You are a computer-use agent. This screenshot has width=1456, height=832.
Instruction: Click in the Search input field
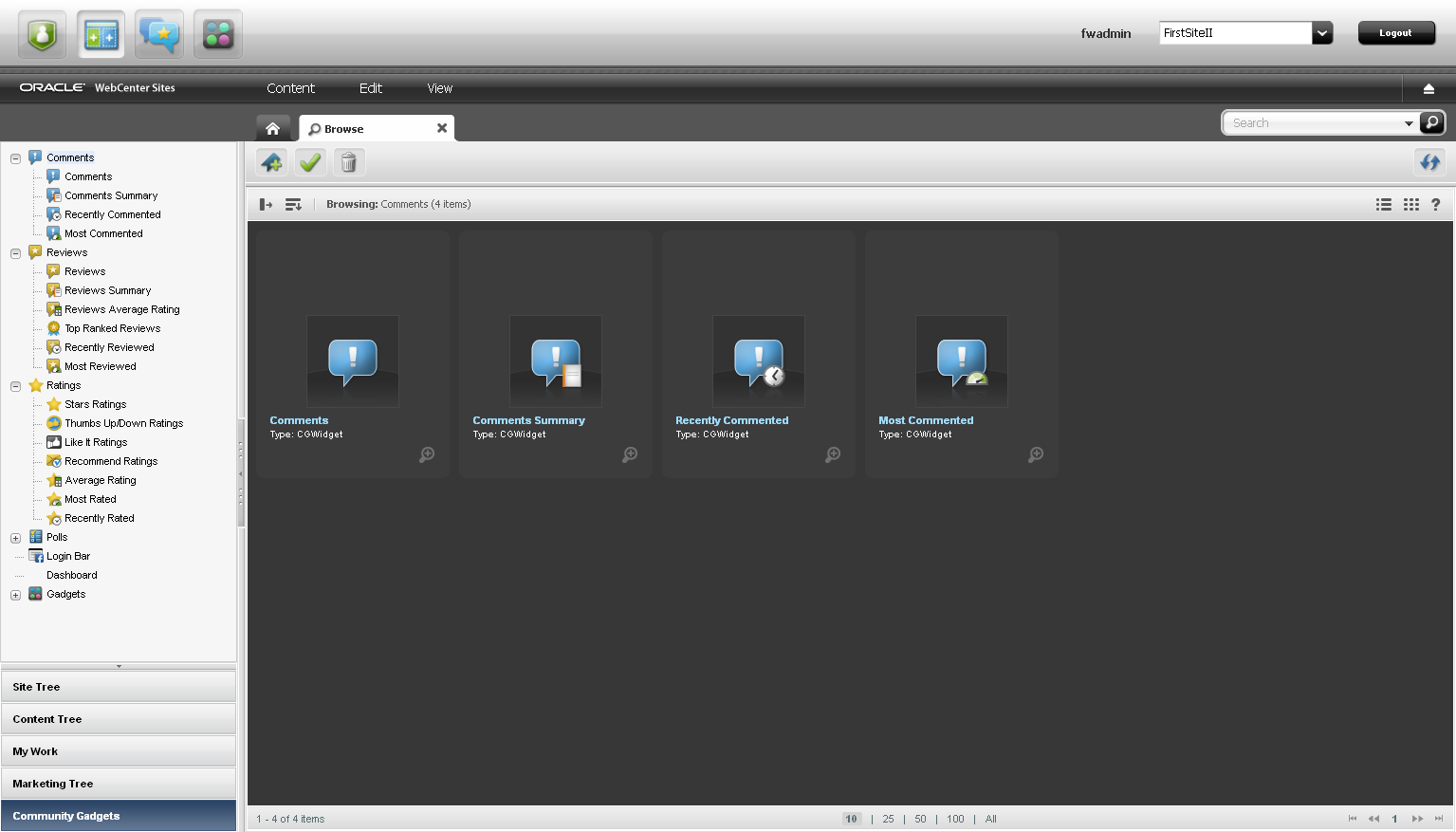[x=1315, y=123]
